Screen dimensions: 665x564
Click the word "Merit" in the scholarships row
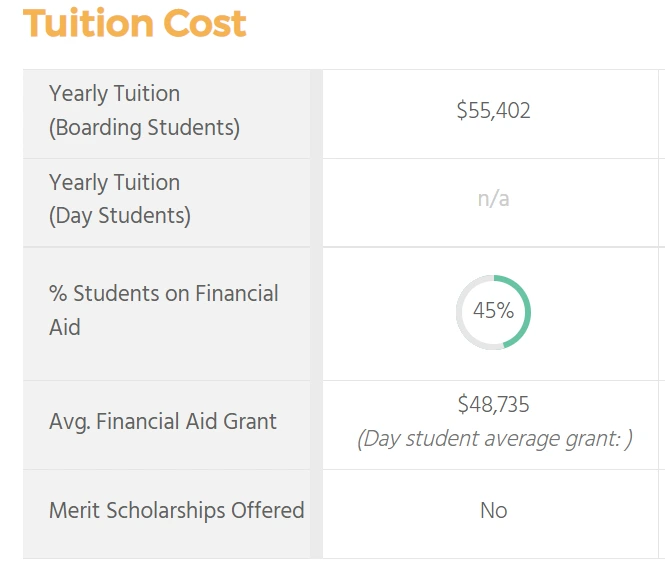[74, 511]
